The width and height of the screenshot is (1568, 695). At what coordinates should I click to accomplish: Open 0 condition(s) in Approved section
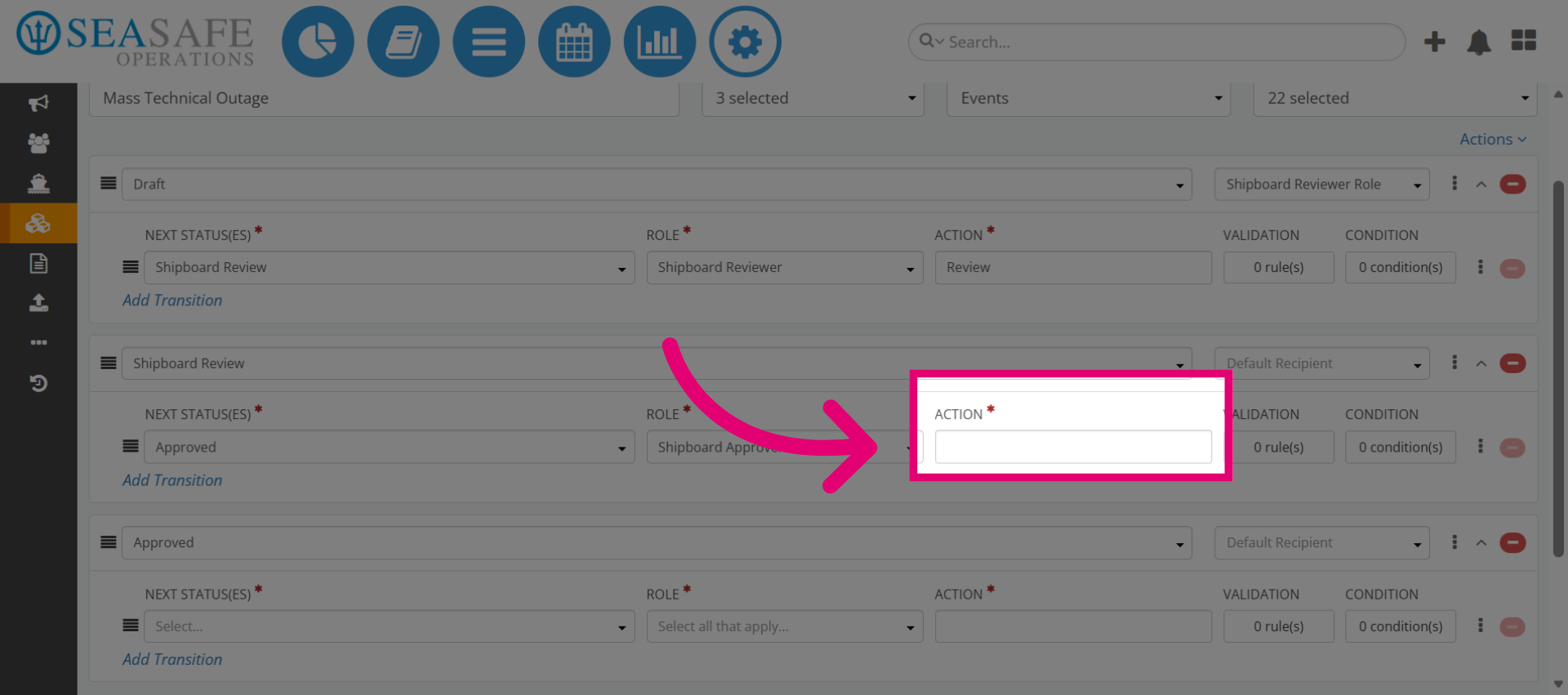pos(1401,626)
